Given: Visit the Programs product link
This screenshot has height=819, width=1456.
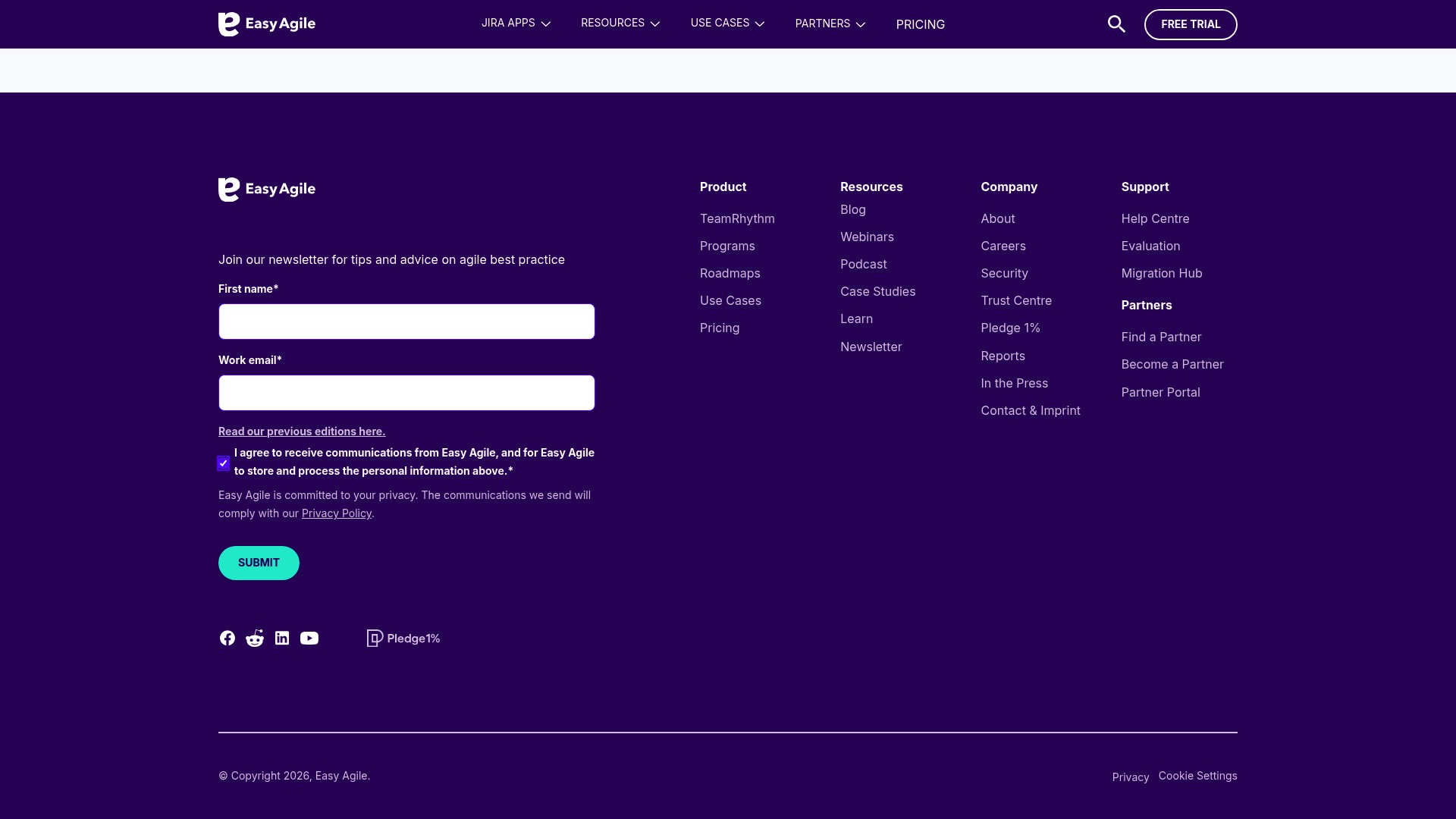Looking at the screenshot, I should point(727,246).
